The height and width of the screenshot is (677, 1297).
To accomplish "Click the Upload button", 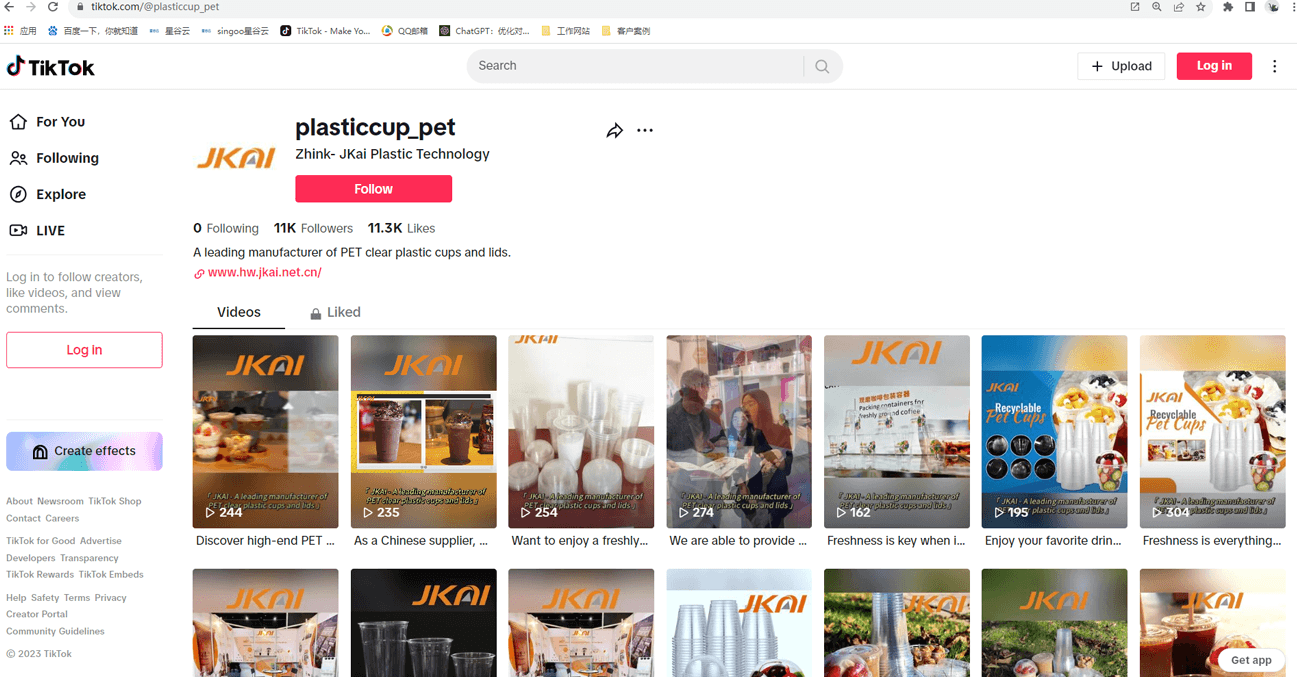I will click(x=1121, y=66).
